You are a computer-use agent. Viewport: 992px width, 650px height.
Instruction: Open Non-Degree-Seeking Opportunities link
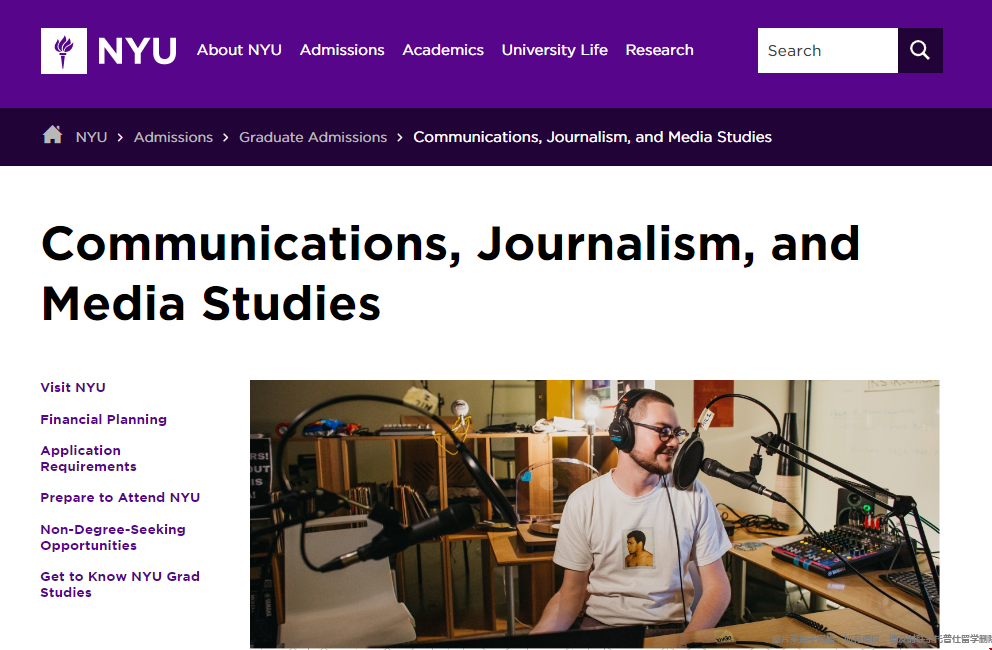113,537
